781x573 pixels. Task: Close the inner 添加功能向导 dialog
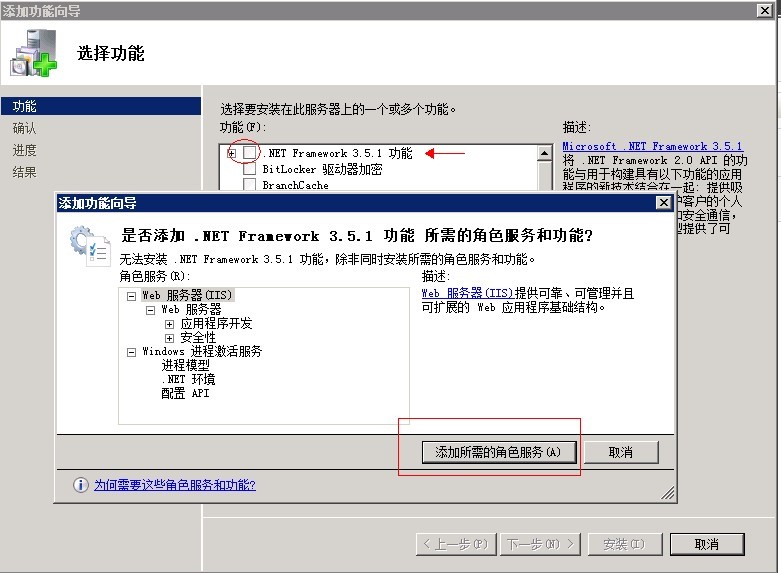663,203
